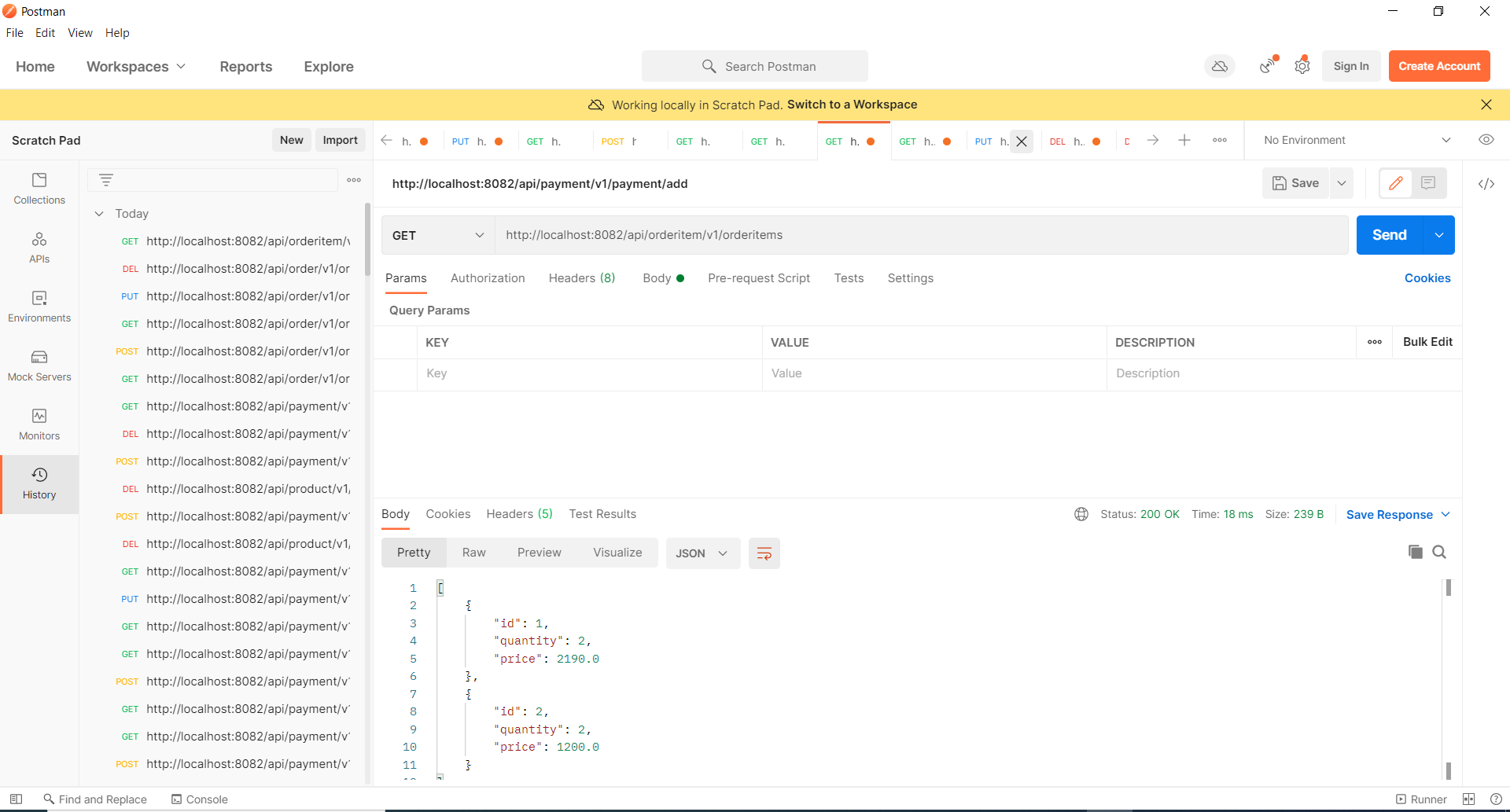Click the Send button

[x=1390, y=235]
